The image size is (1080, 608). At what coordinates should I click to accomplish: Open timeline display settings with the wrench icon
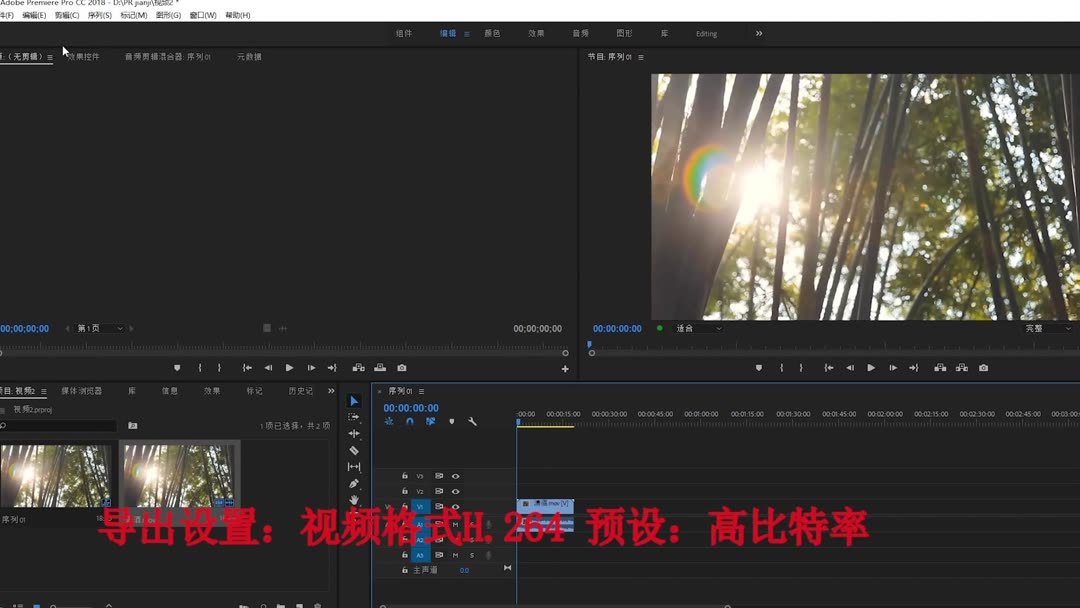coord(472,421)
